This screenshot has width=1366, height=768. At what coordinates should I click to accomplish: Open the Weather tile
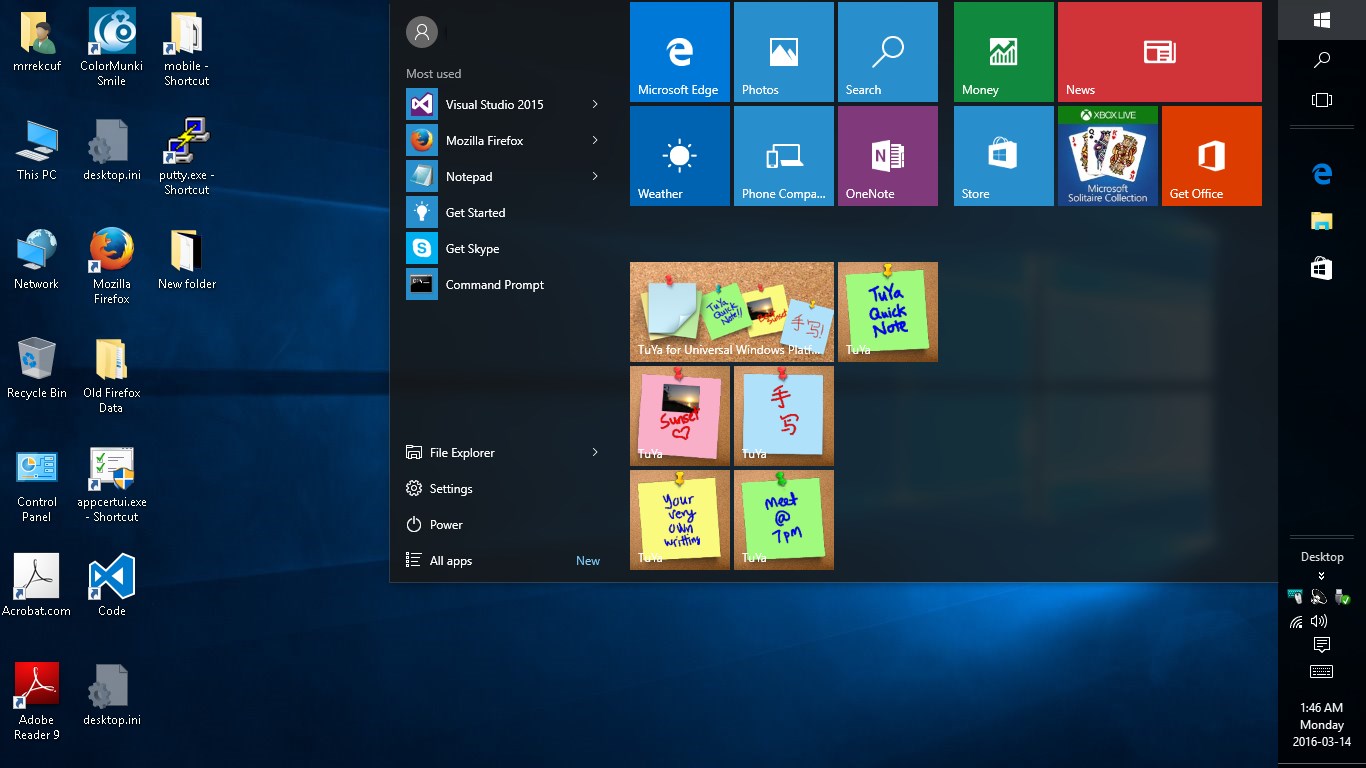coord(680,156)
